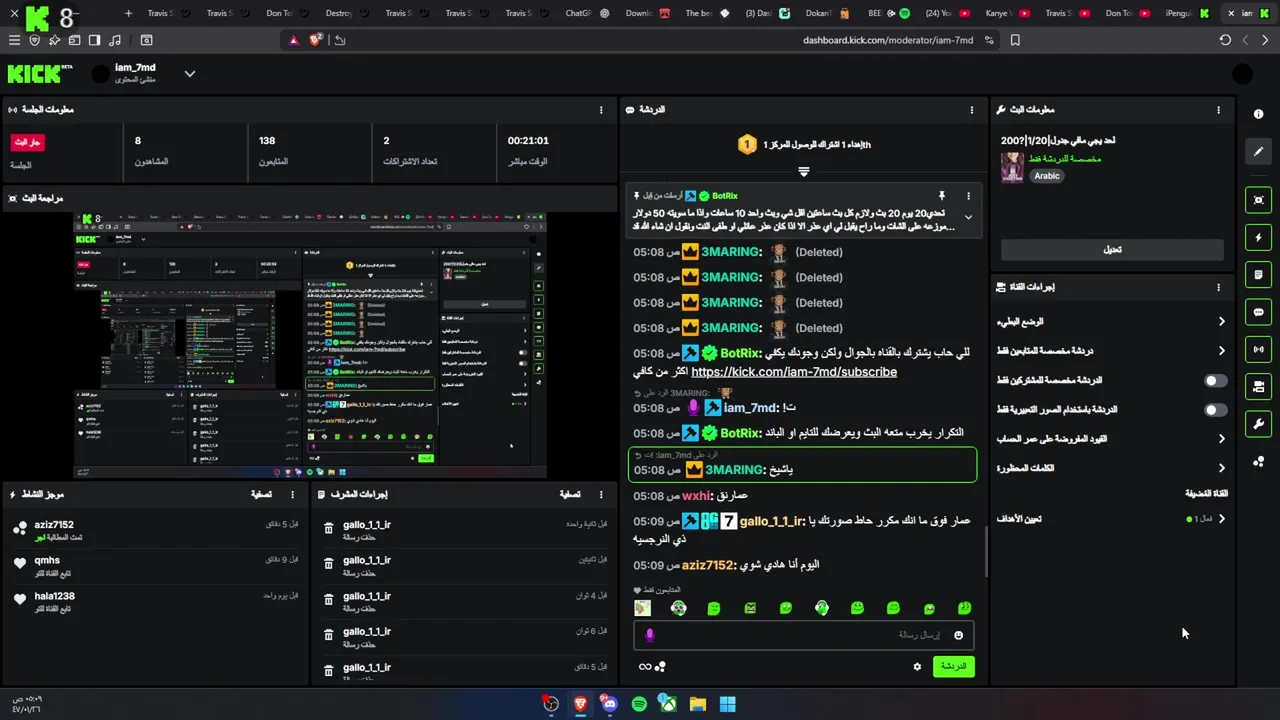Reload the page with the refresh icon
Screen dimensions: 1280x720
click(1225, 40)
